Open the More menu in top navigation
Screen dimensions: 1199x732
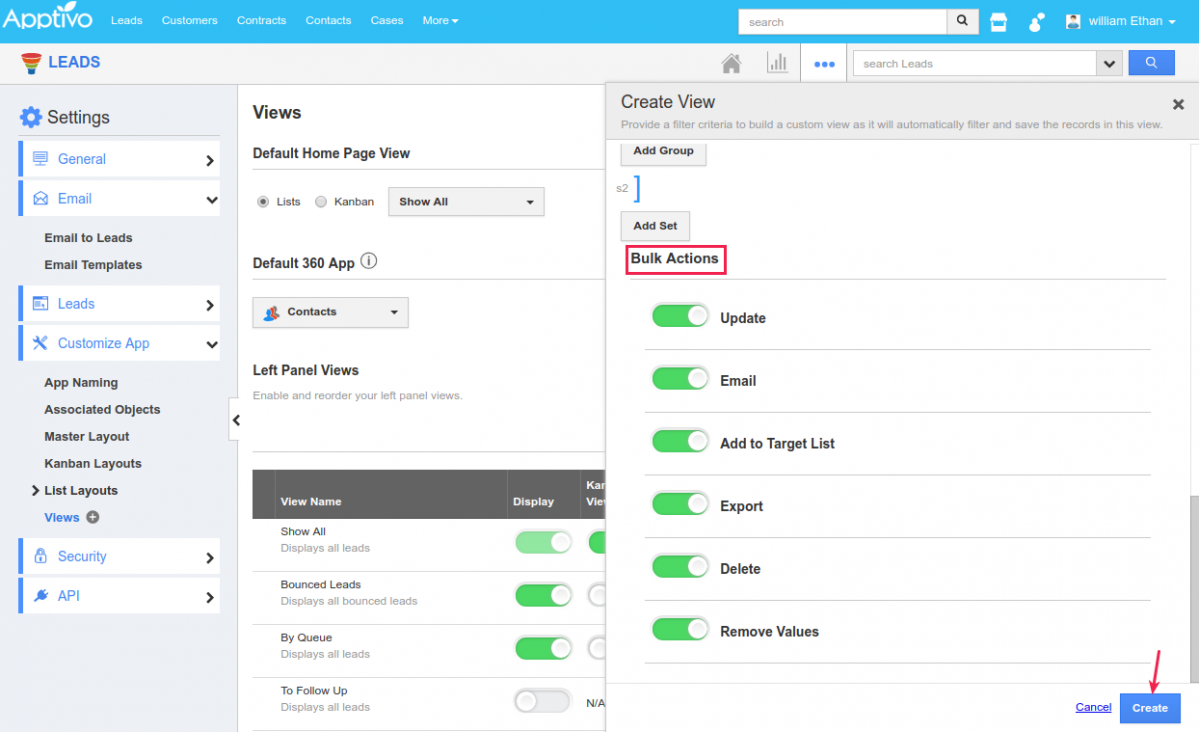click(x=440, y=20)
